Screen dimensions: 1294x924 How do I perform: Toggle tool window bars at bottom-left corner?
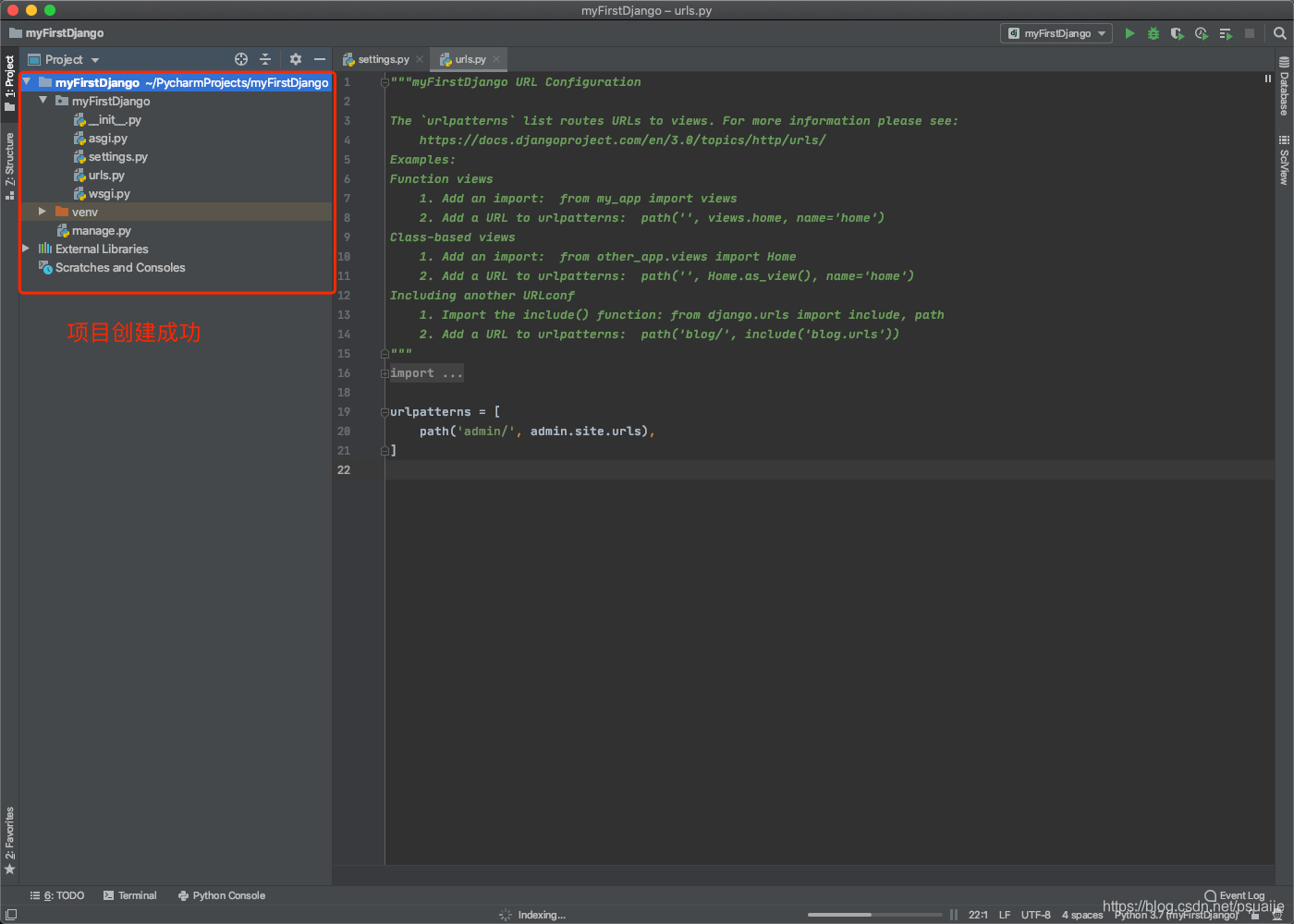pos(11,915)
